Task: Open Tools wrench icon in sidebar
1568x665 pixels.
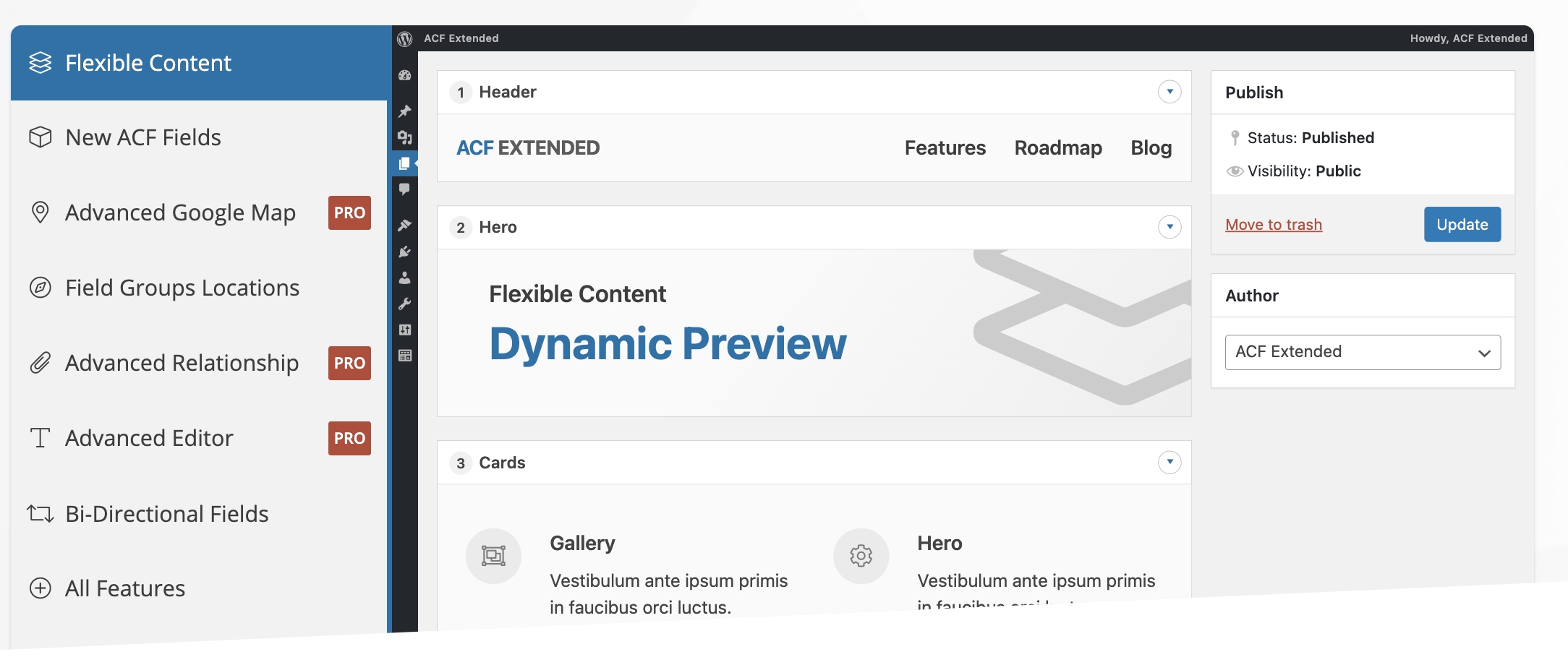Action: [405, 304]
